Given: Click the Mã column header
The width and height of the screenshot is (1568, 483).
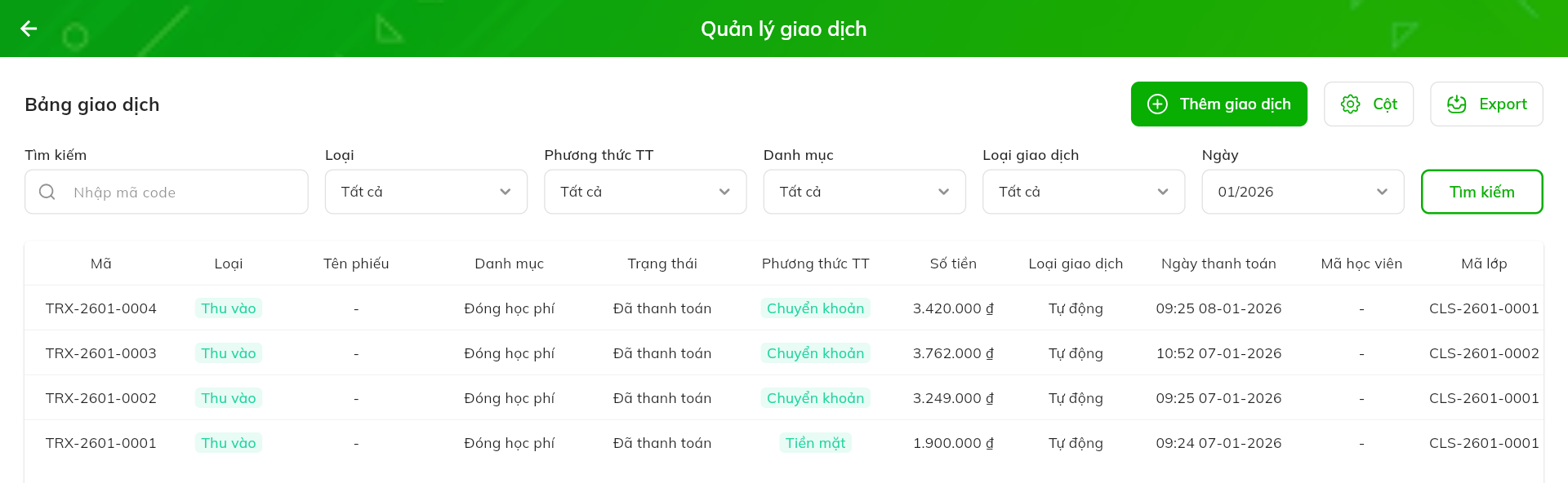Looking at the screenshot, I should coord(101,264).
